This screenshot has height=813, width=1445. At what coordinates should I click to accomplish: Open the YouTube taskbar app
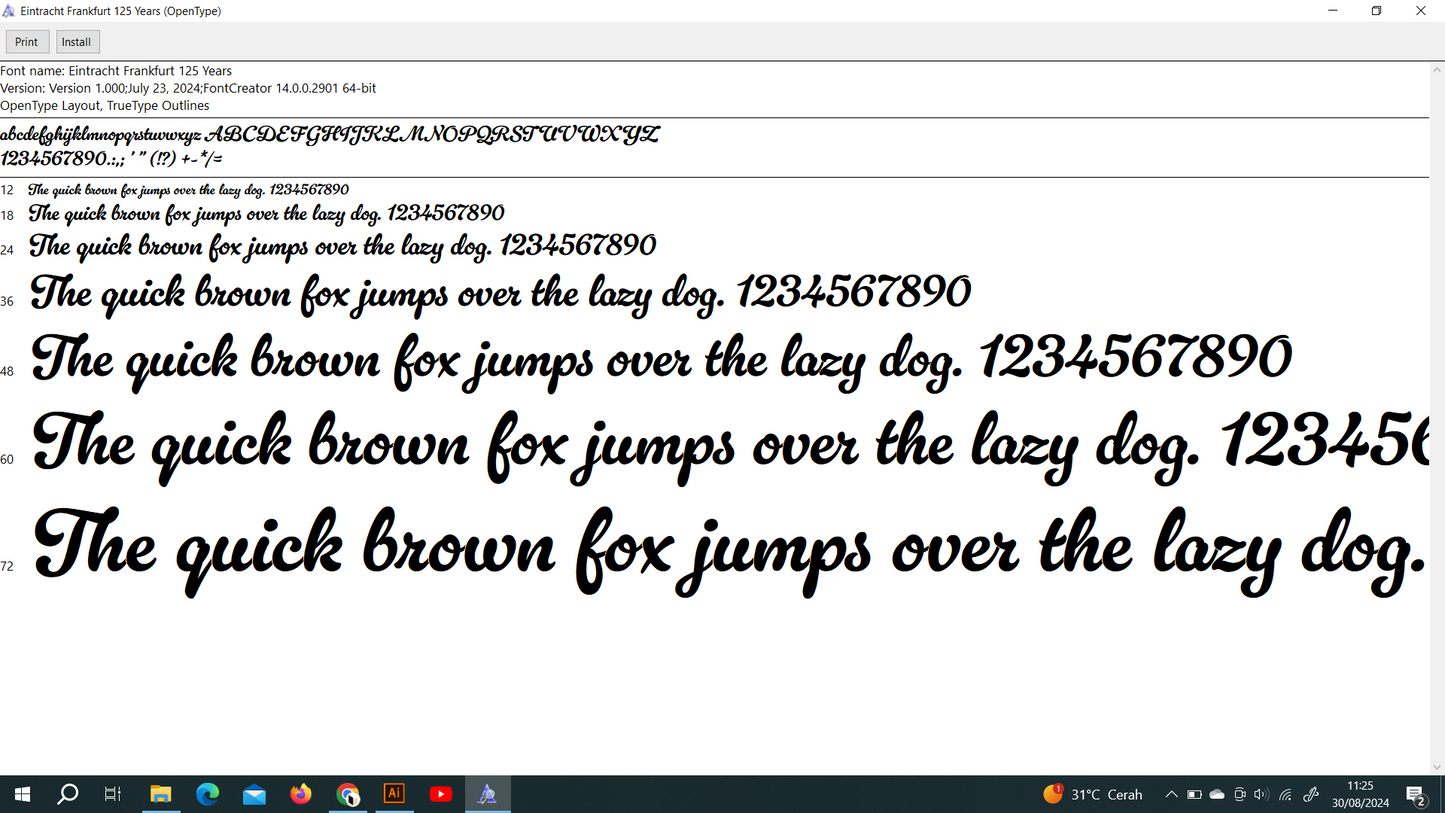click(x=441, y=794)
